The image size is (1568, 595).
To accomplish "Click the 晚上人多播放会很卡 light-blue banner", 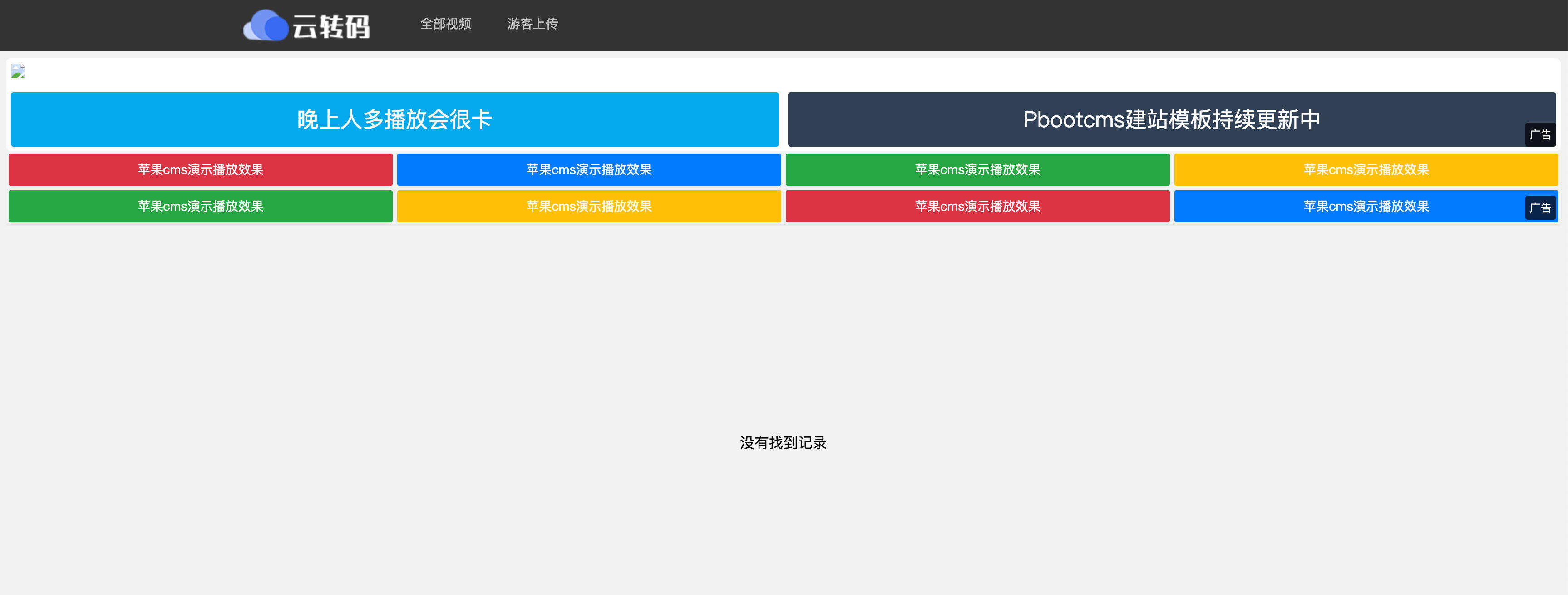I will [x=394, y=119].
